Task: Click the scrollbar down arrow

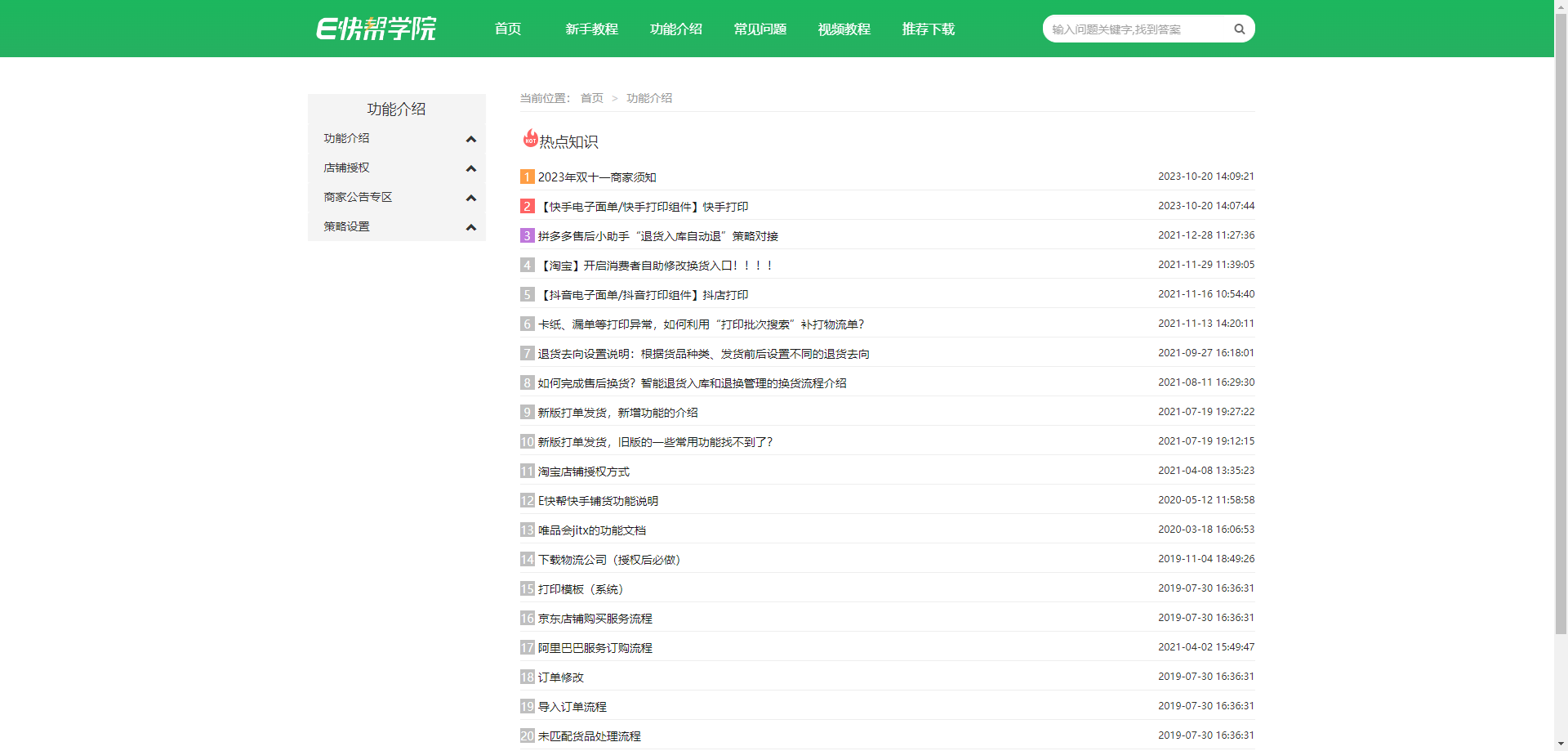Action: click(1561, 744)
